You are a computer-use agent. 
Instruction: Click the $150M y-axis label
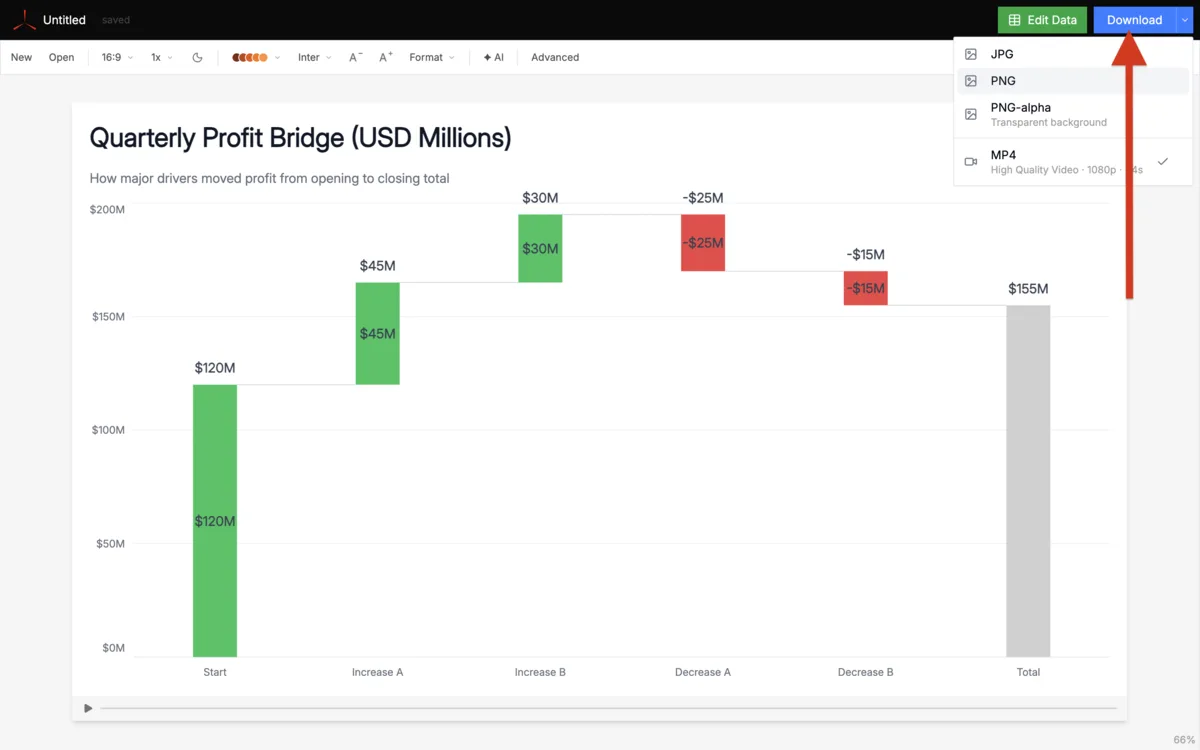[x=107, y=317]
